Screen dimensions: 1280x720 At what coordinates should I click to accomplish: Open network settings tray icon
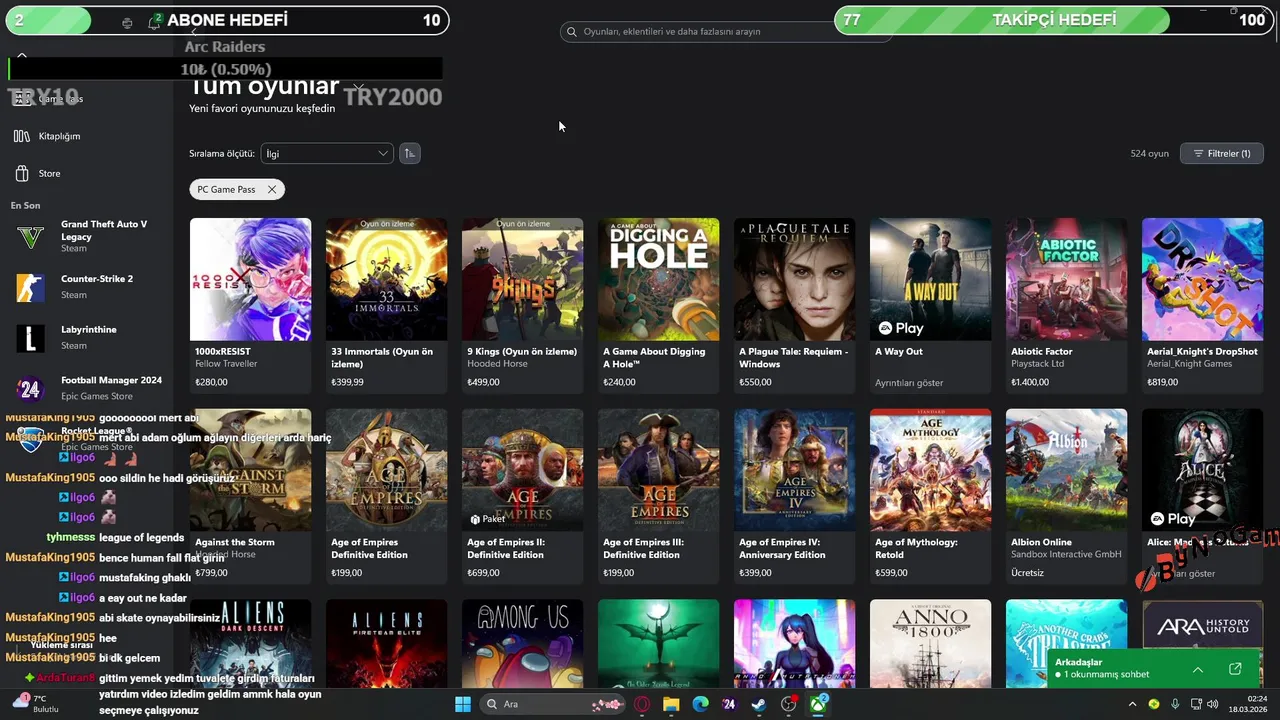click(1194, 704)
